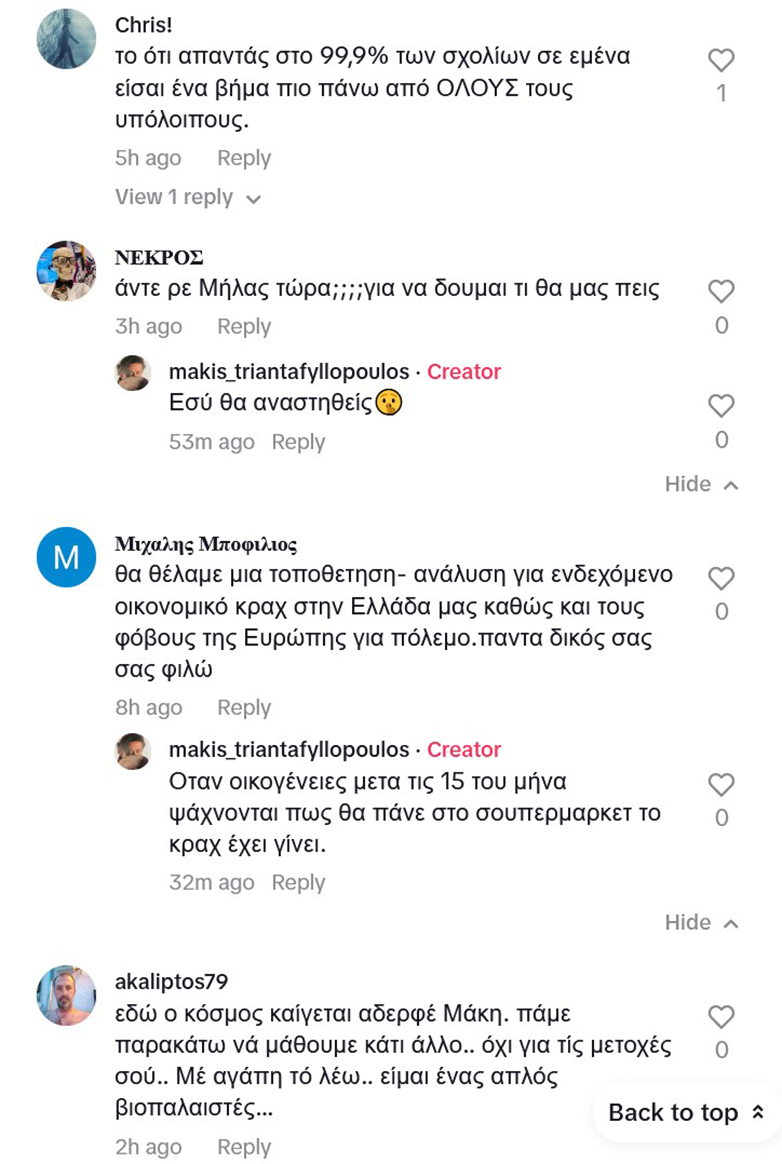Expand "View 1 reply" under Chris!'s comment
This screenshot has height=1164, width=782.
click(x=187, y=198)
